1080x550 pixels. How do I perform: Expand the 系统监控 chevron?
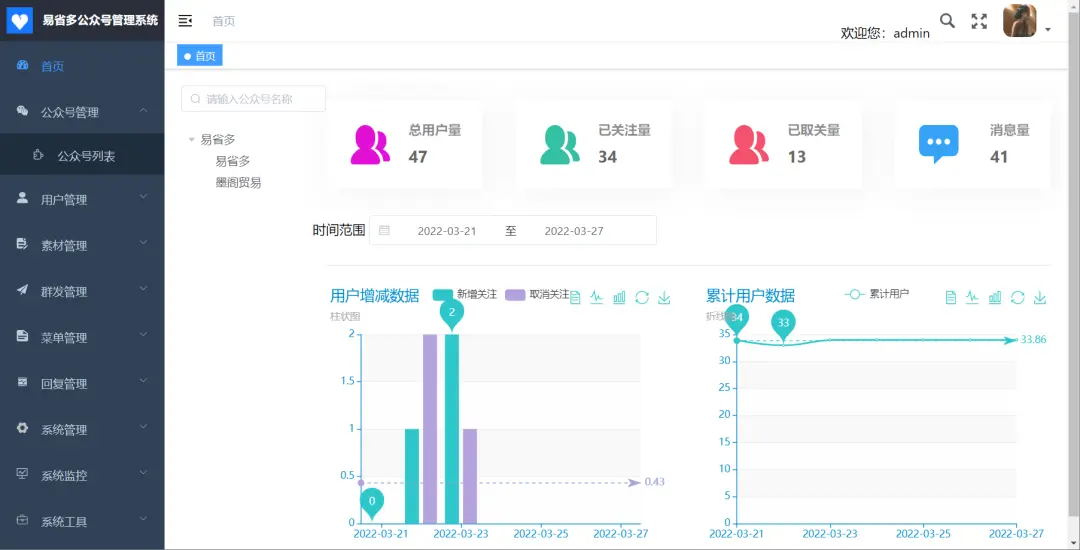pos(143,472)
